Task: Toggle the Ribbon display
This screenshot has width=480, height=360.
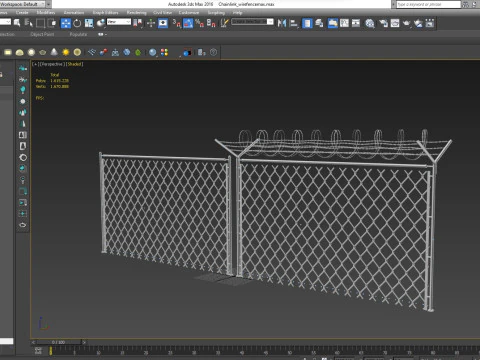Action: (332, 23)
